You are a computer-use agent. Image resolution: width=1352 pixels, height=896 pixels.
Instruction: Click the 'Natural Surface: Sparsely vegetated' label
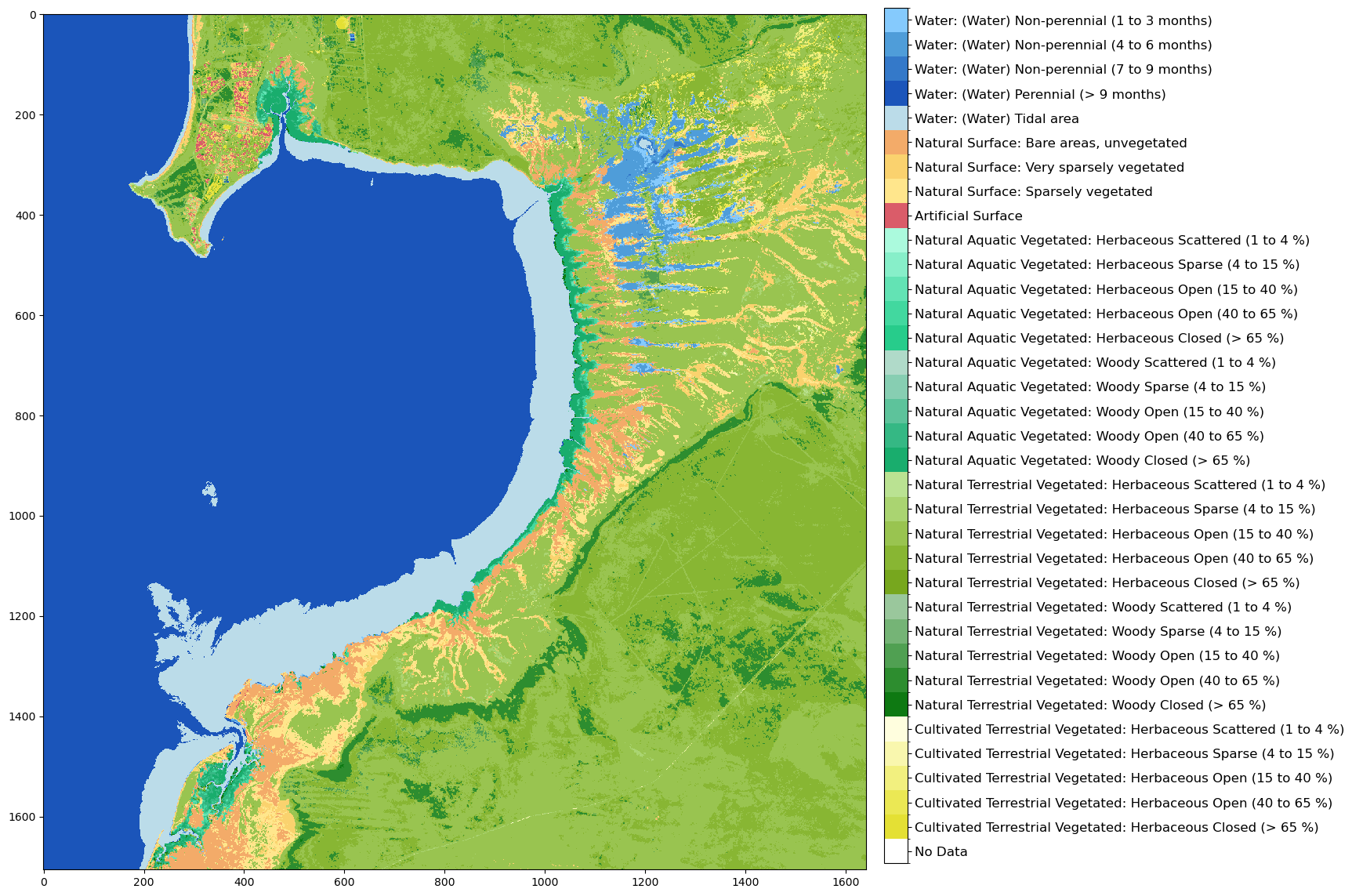coord(1033,191)
